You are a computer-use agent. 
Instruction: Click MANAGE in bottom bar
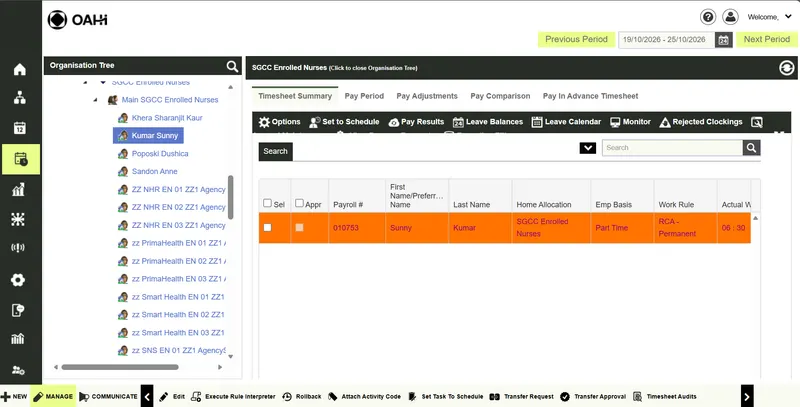tap(54, 396)
